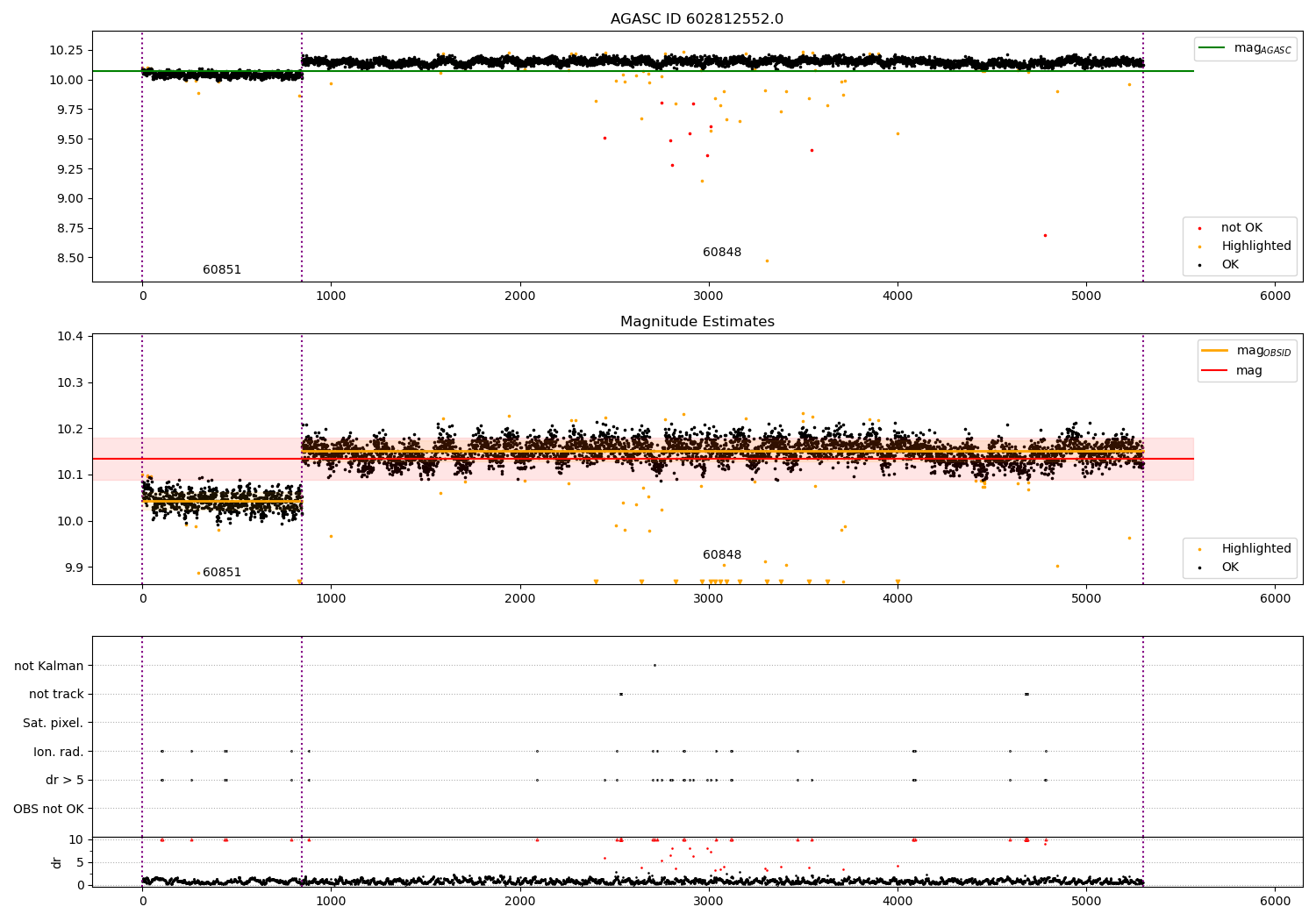The width and height of the screenshot is (1316, 921).
Task: Select the 'not OK' legend entry
Action: 1241,228
